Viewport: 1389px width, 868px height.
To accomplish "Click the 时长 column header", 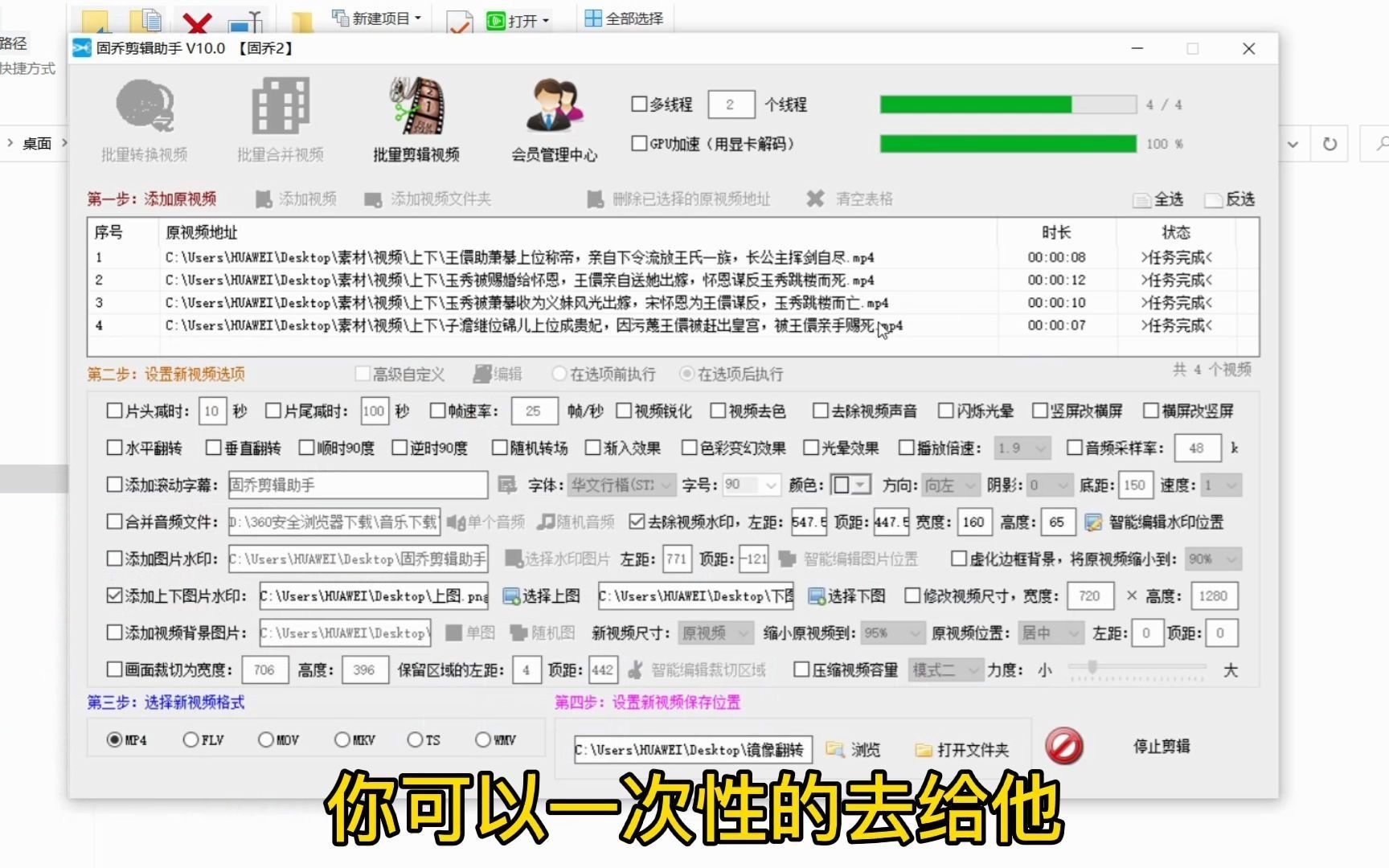I will 1056,232.
